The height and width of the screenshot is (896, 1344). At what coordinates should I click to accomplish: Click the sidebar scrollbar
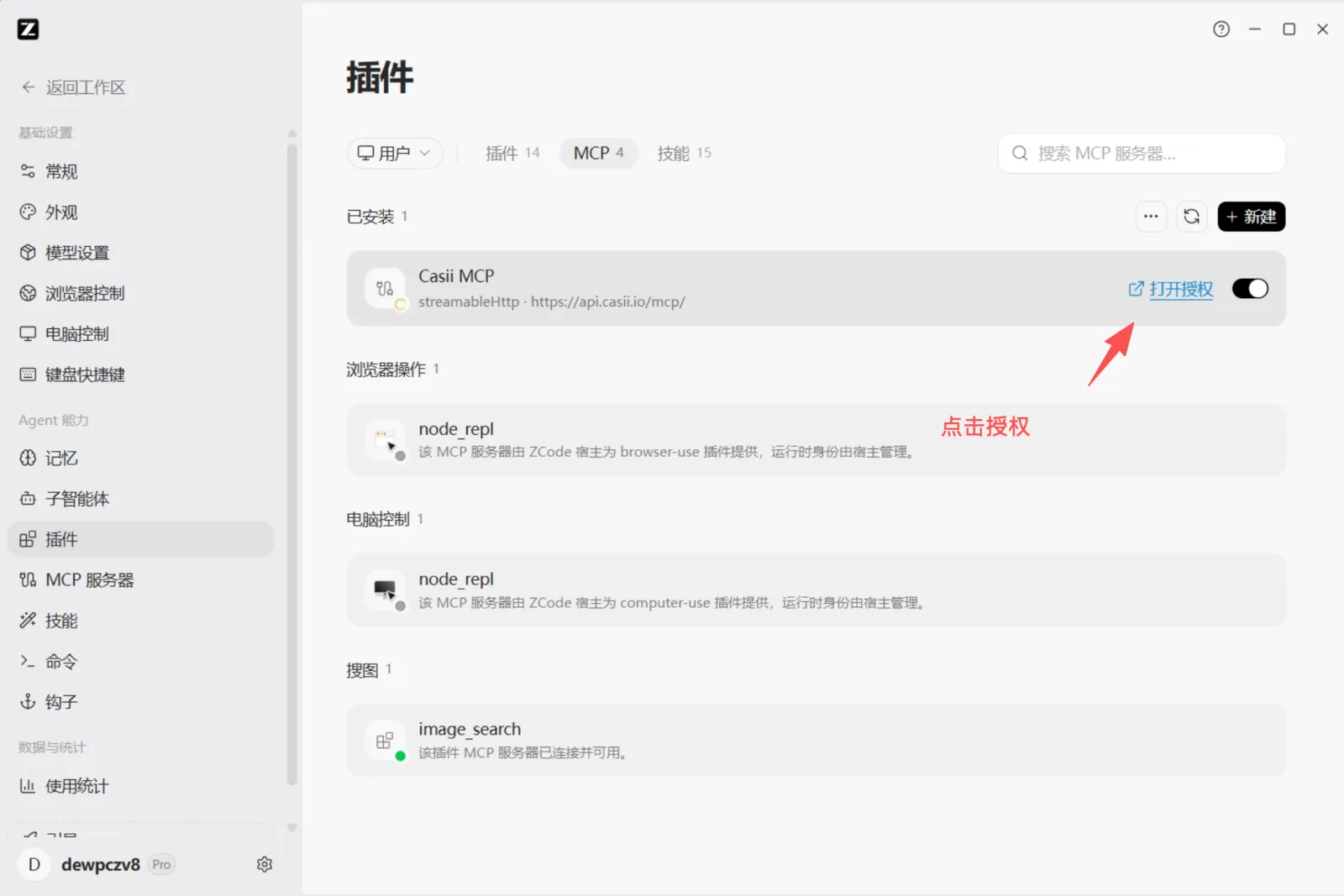[292, 464]
